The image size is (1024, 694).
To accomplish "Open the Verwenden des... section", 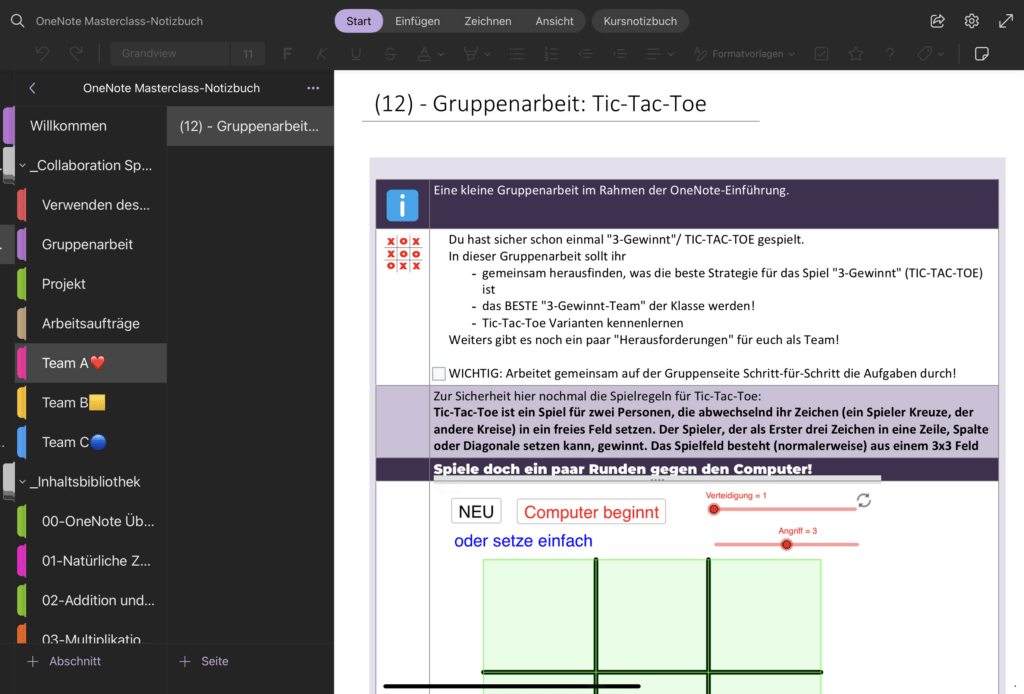I will (91, 205).
